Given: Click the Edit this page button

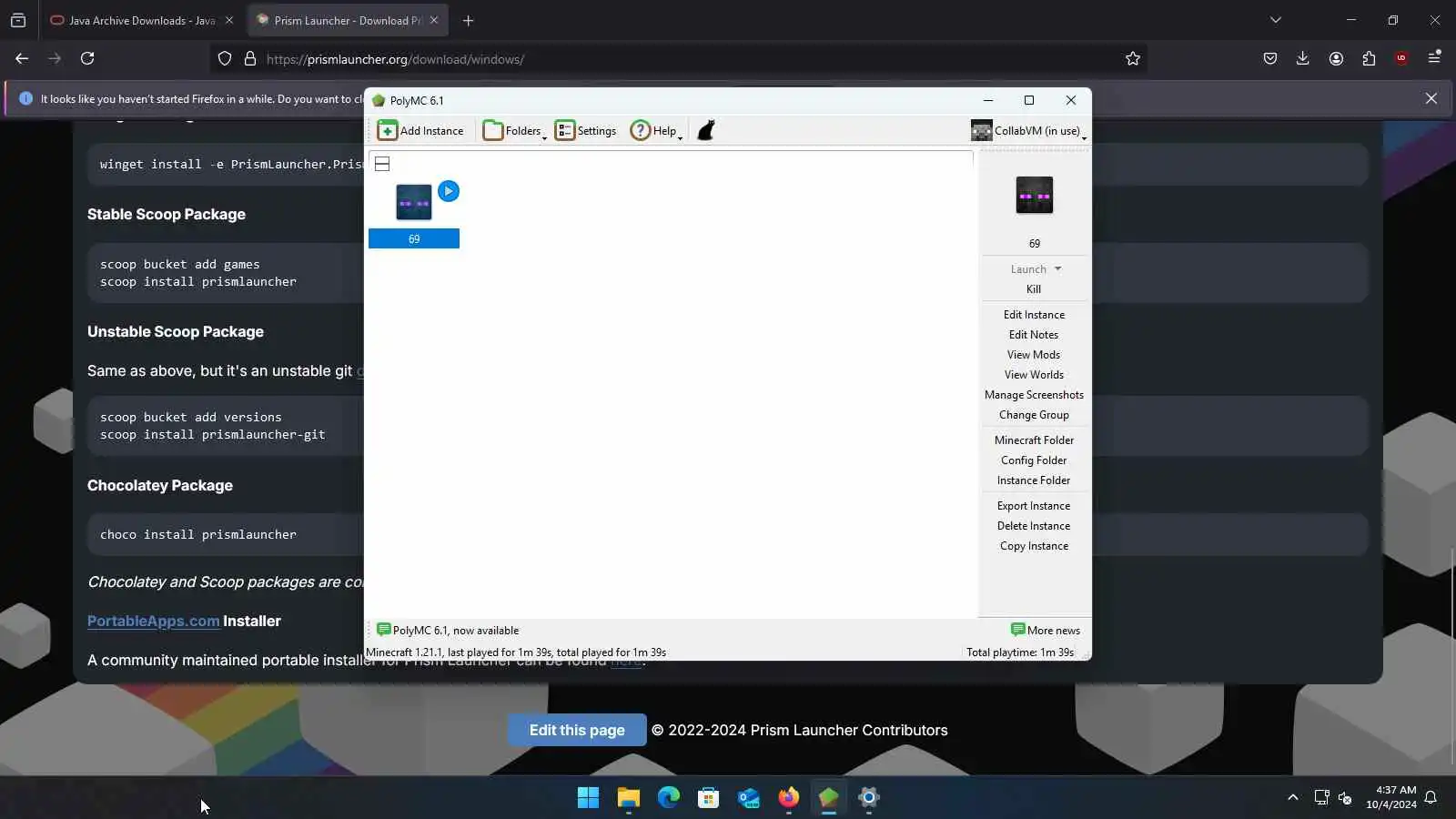Looking at the screenshot, I should (577, 730).
